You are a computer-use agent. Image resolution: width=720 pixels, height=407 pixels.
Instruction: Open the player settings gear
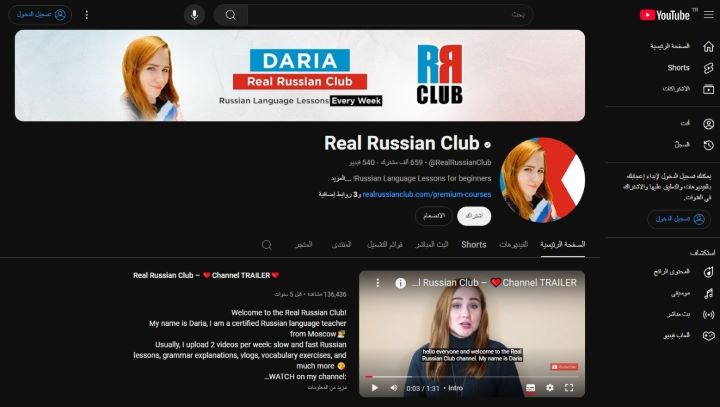(550, 388)
